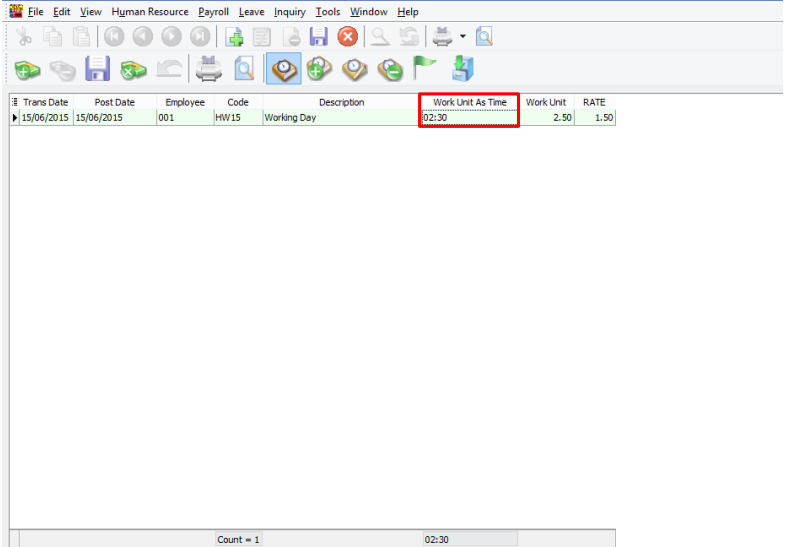Image resolution: width=786 pixels, height=547 pixels.
Task: Click the highlighted clock work unit icon
Action: [283, 70]
